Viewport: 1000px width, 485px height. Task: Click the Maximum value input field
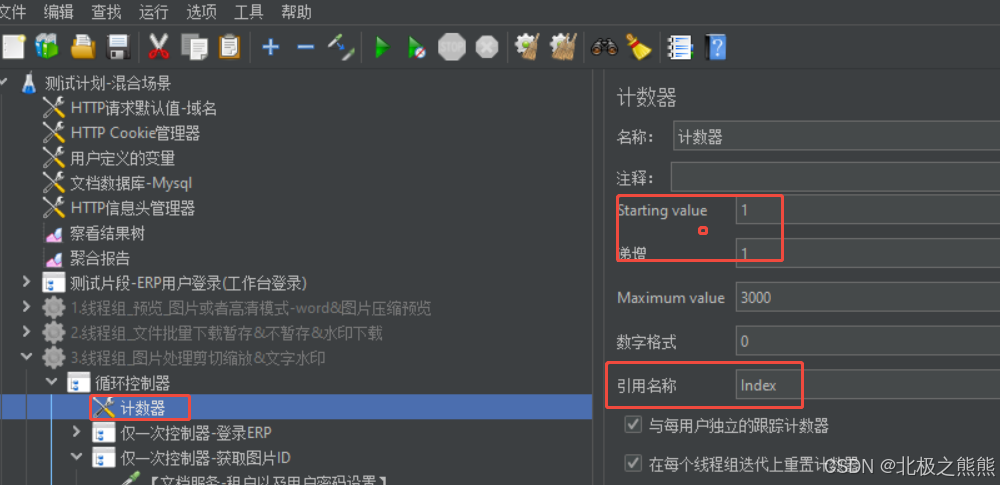pyautogui.click(x=867, y=298)
